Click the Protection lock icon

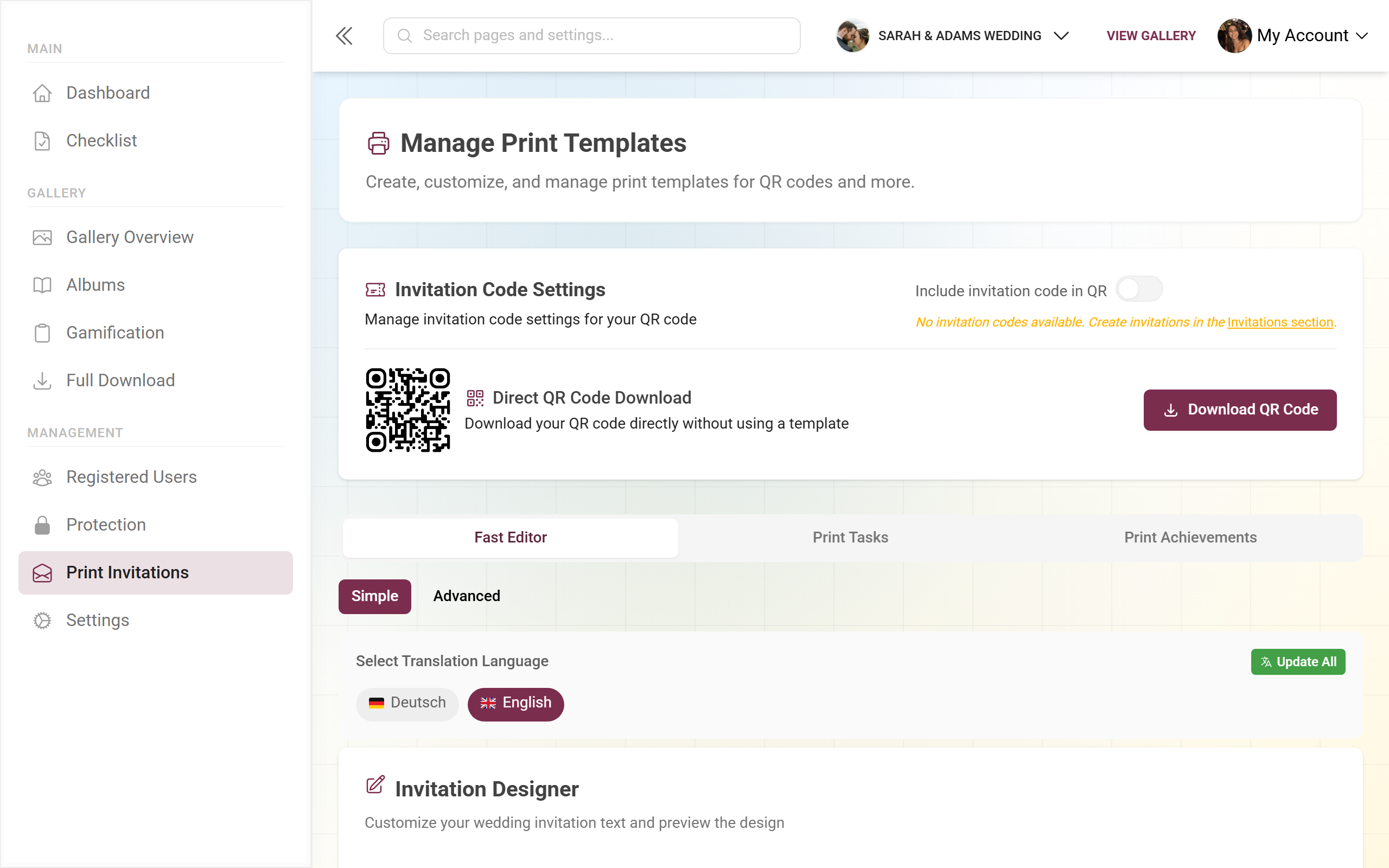[x=42, y=525]
